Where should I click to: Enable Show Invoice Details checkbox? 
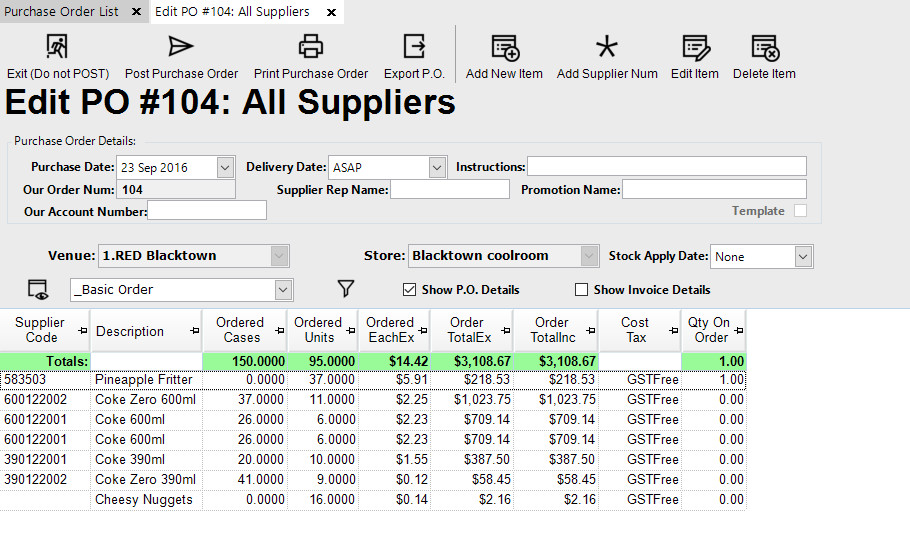click(582, 290)
